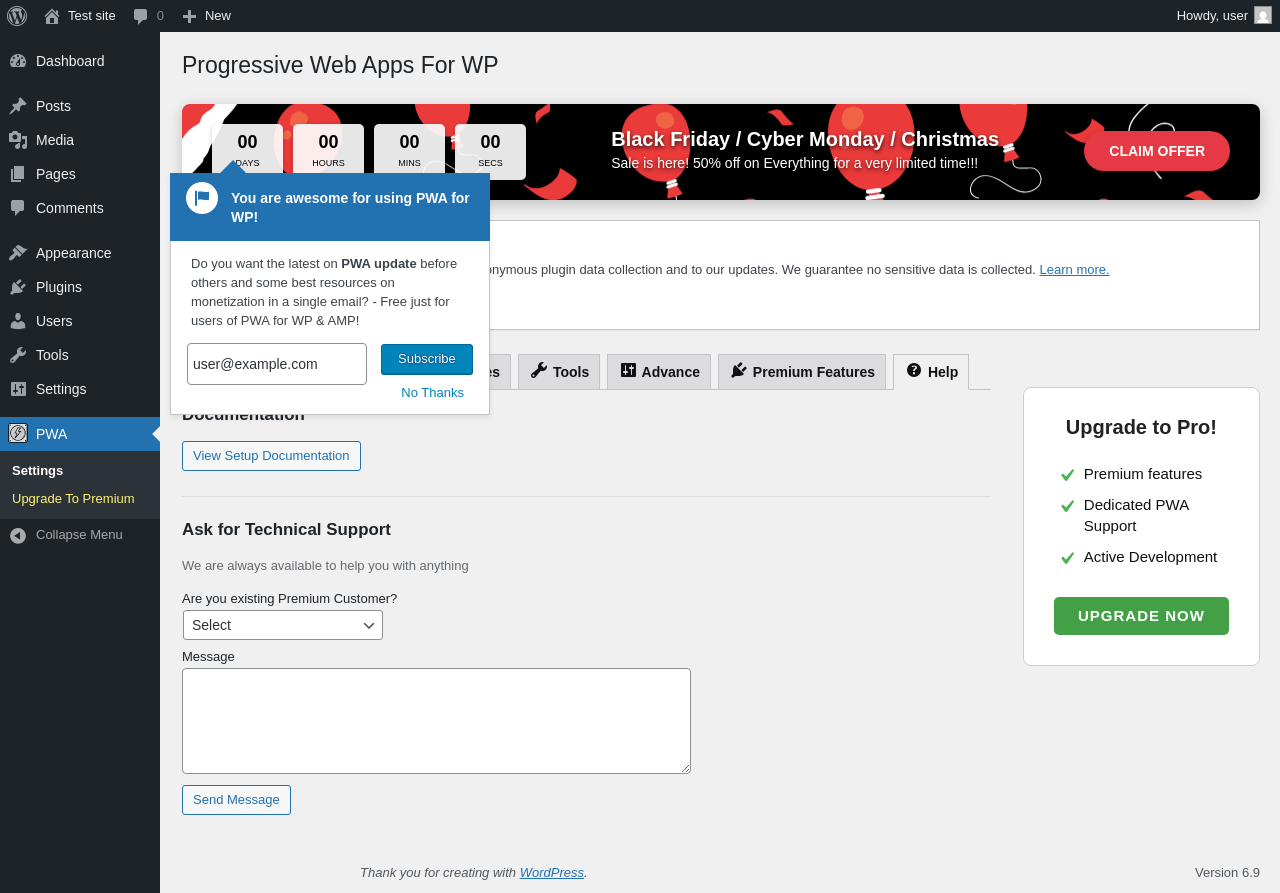
Task: Click the plus icon beside New
Action: pyautogui.click(x=189, y=16)
